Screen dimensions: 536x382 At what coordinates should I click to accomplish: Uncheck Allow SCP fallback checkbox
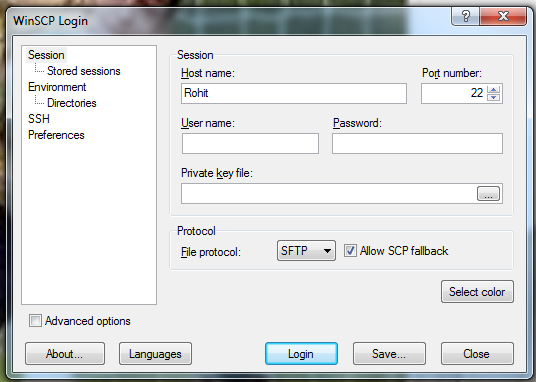coord(350,251)
